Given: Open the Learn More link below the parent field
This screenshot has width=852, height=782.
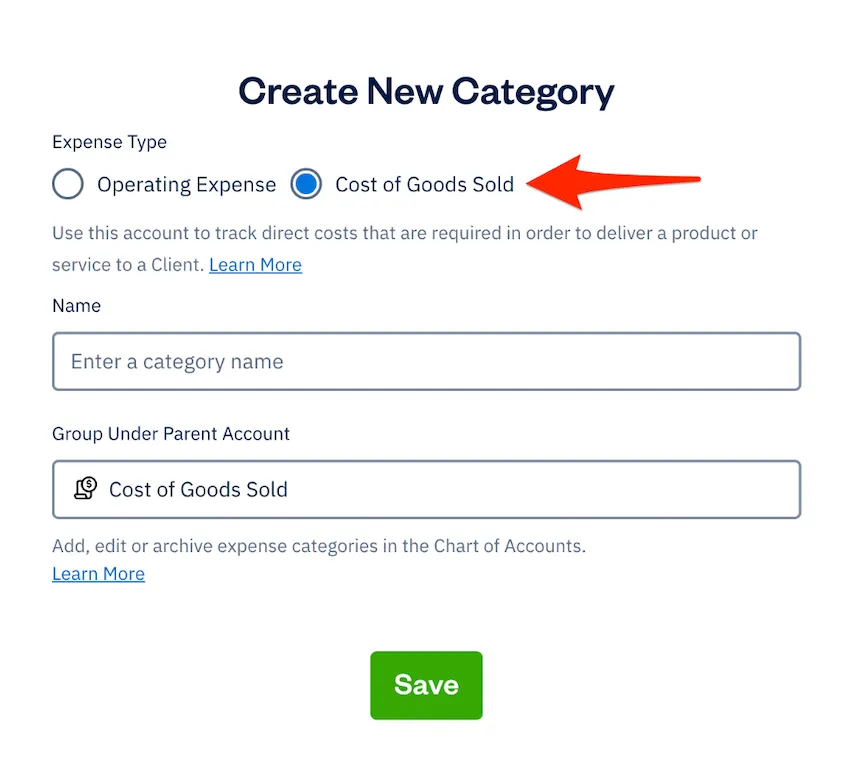Looking at the screenshot, I should tap(98, 573).
